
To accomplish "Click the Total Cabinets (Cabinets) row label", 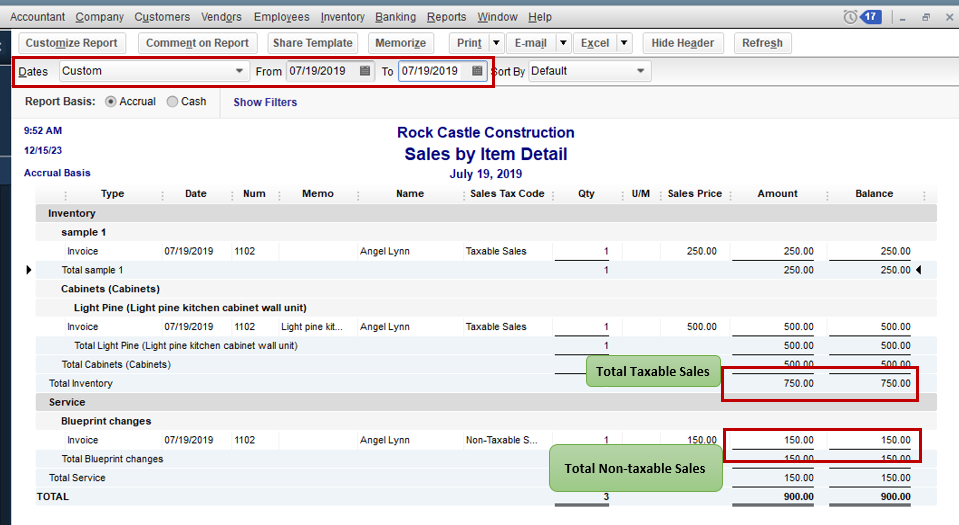I will click(116, 364).
